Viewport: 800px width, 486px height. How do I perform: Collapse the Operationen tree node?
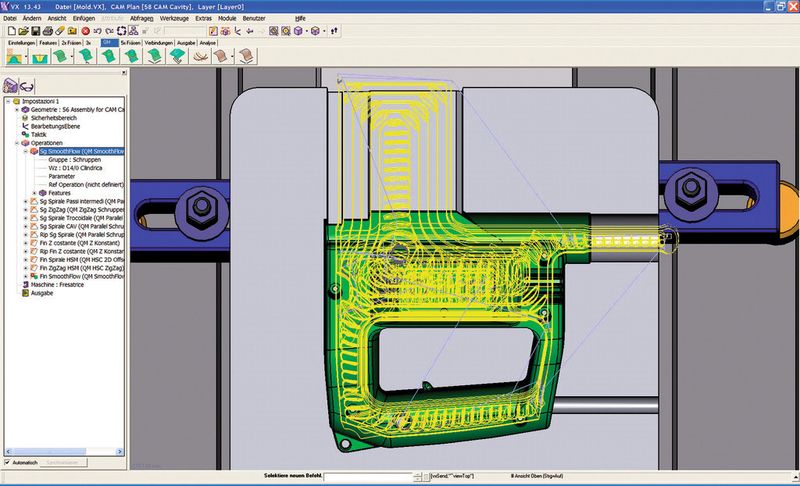tap(16, 142)
